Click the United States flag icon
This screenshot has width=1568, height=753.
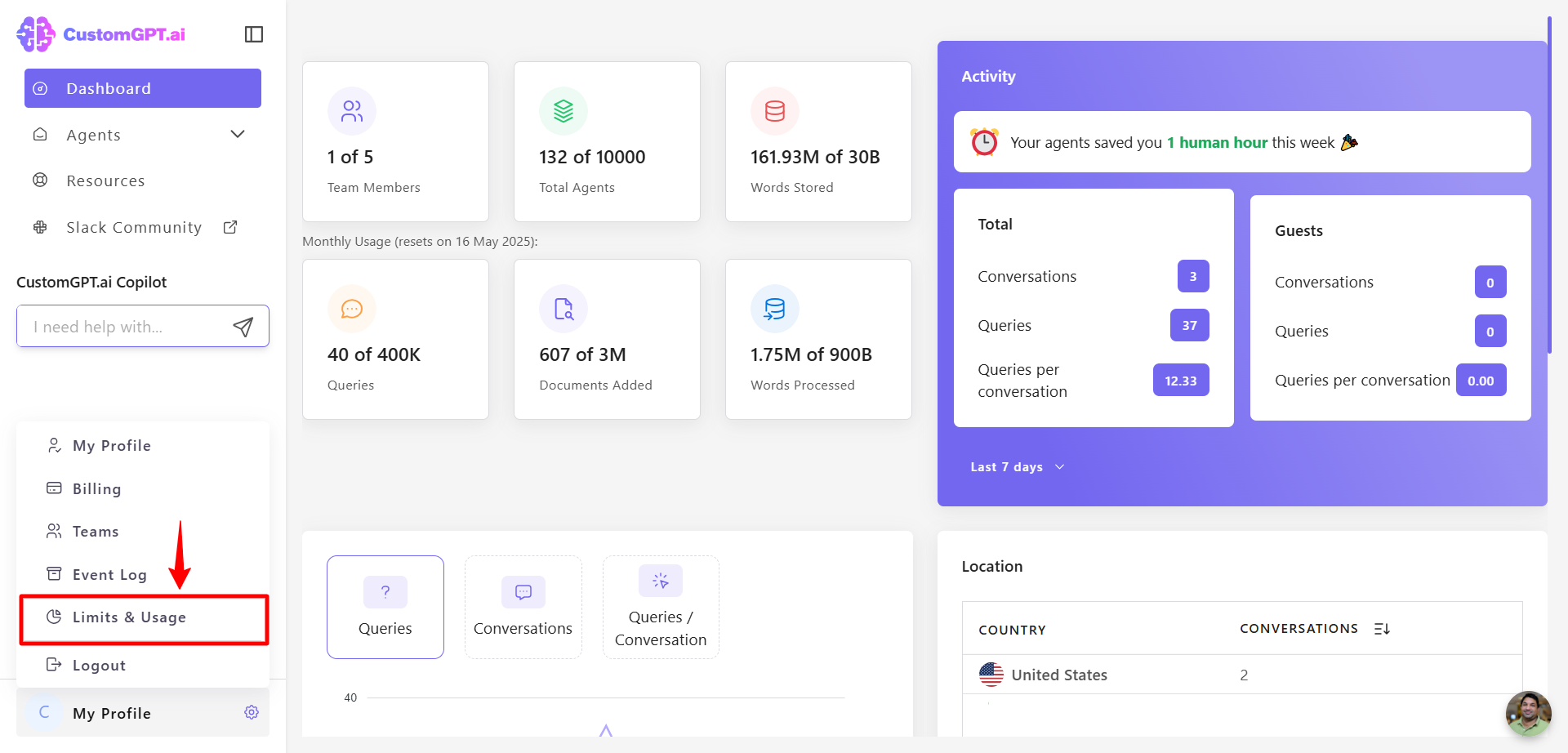(x=991, y=675)
